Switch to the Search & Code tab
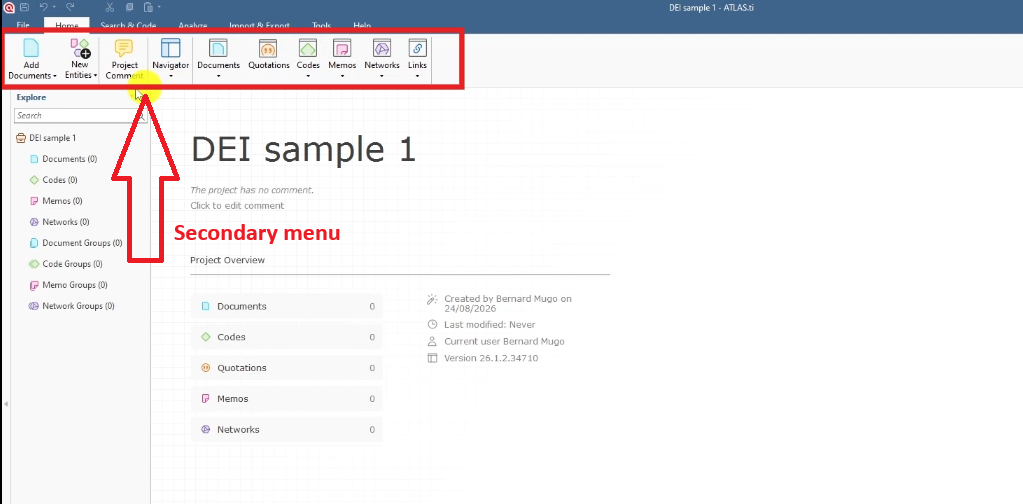This screenshot has width=1023, height=504. pyautogui.click(x=128, y=25)
